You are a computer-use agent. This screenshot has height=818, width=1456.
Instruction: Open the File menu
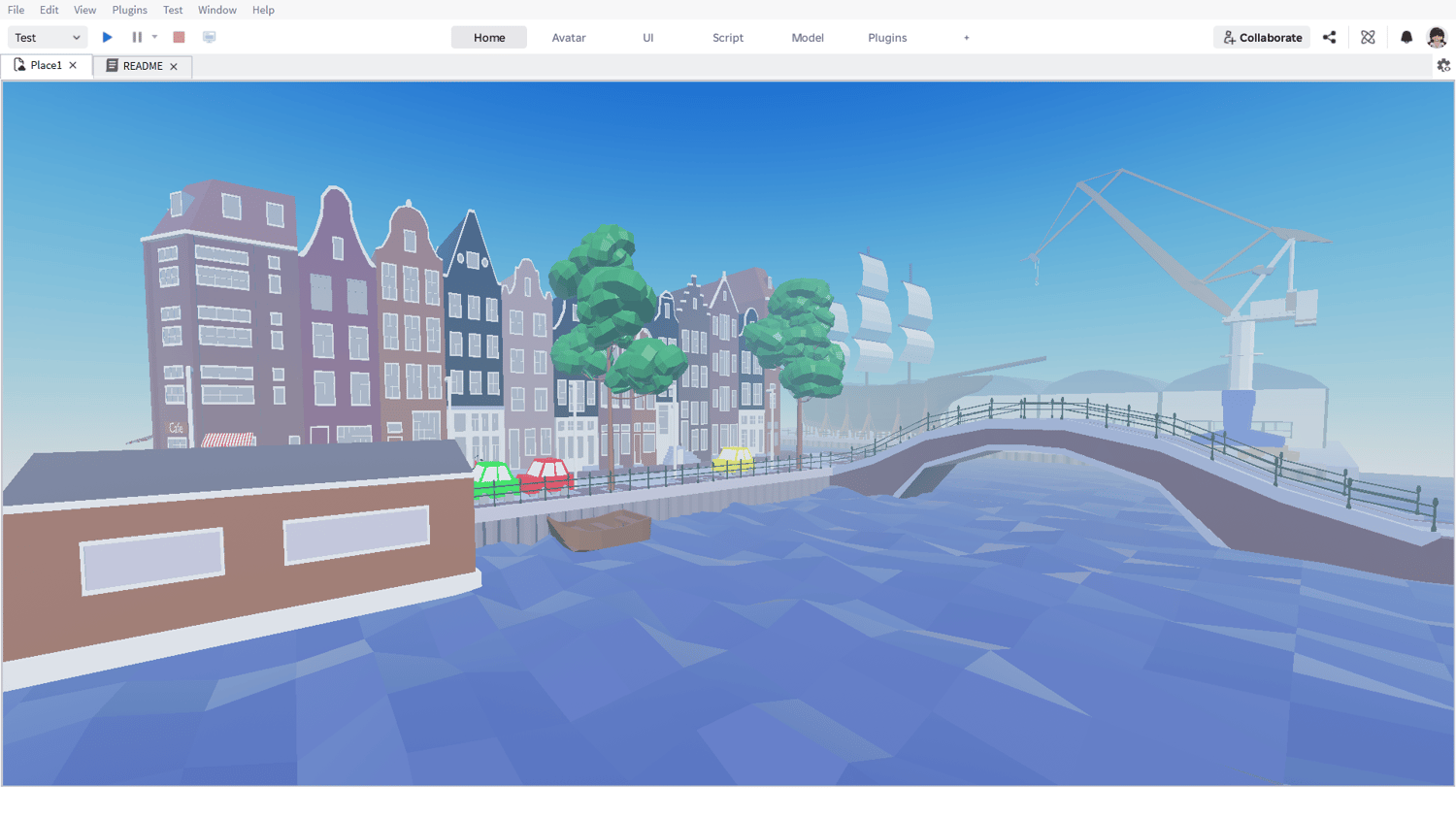(17, 10)
